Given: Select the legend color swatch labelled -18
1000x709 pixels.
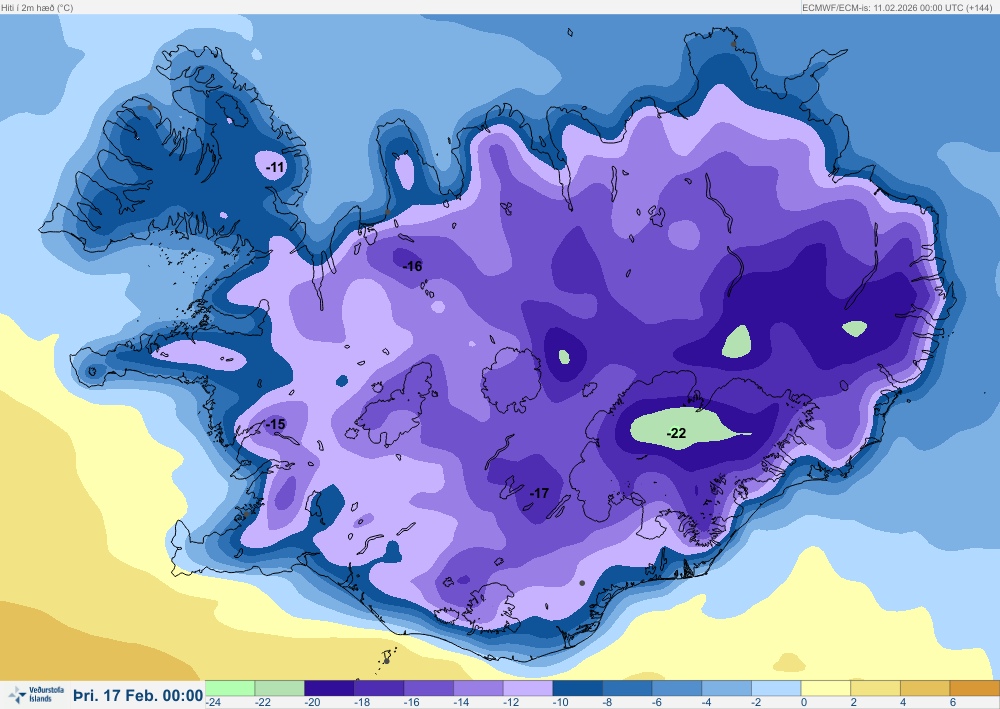Looking at the screenshot, I should coord(379,688).
